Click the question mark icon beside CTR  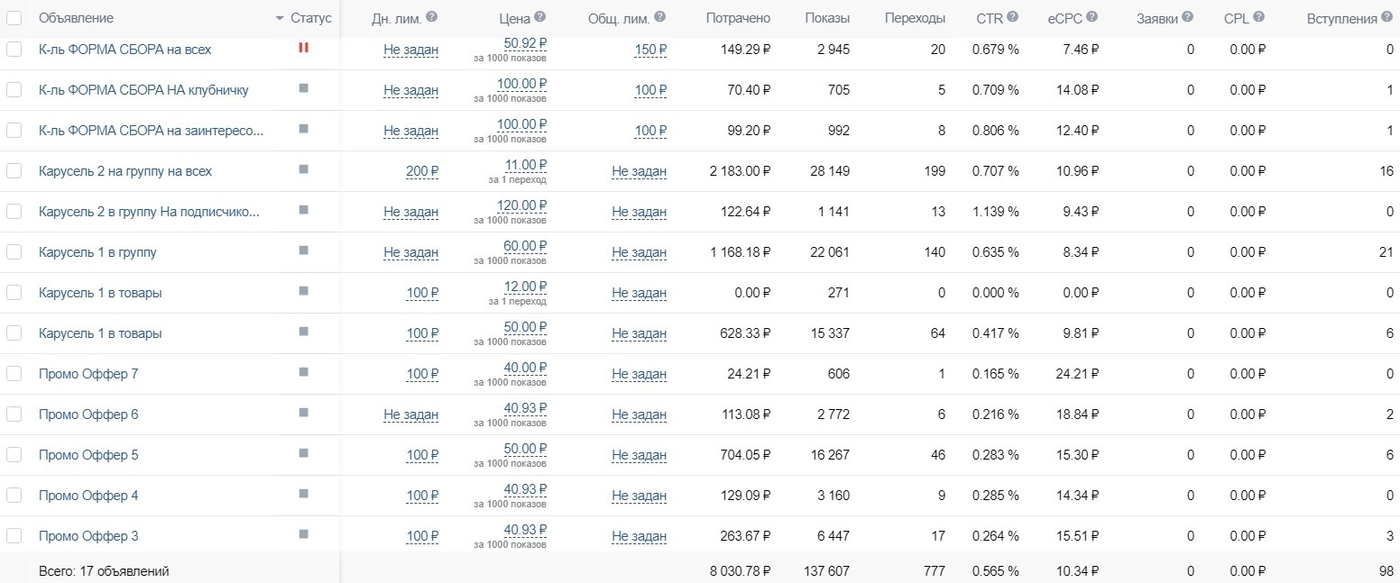point(1013,17)
